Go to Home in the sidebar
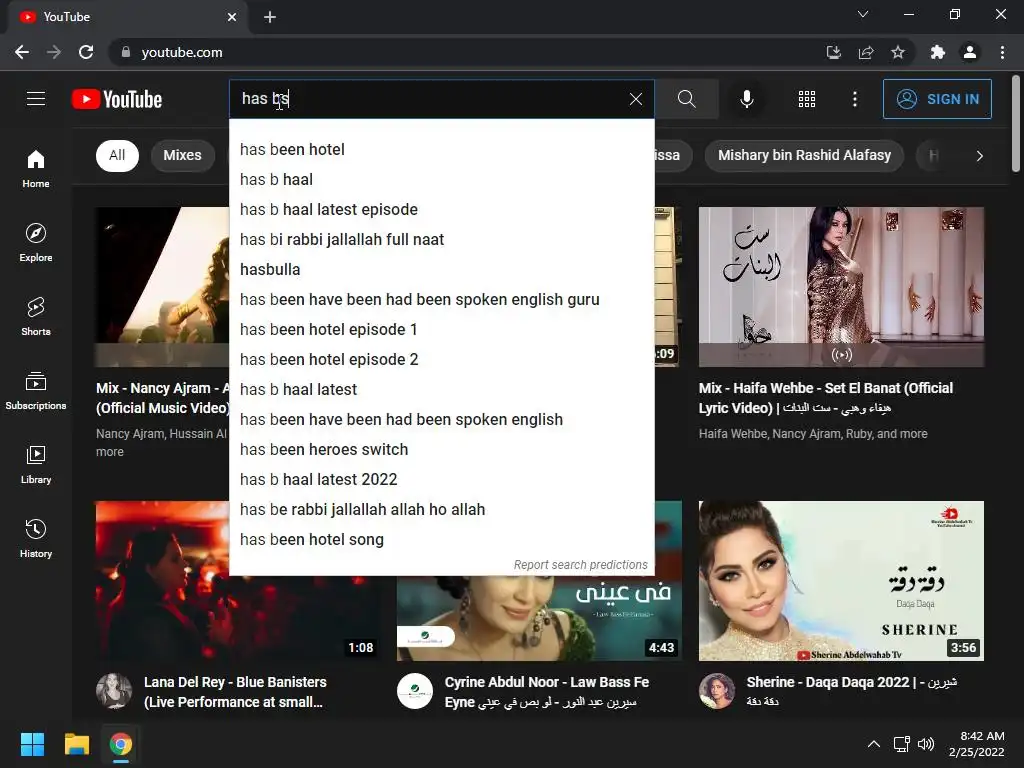Viewport: 1024px width, 768px height. (x=36, y=169)
